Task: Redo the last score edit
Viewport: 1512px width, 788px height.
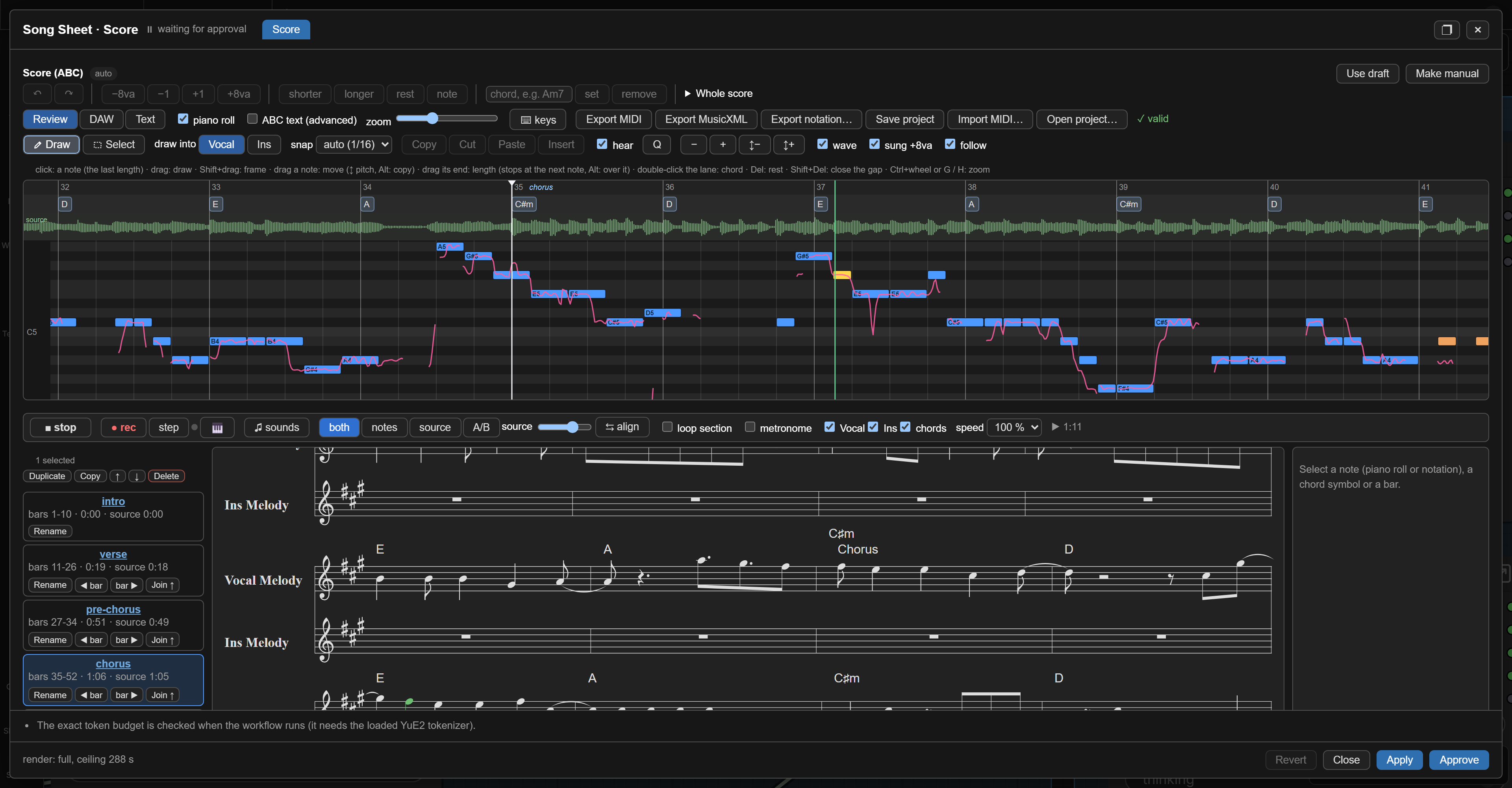Action: (69, 94)
